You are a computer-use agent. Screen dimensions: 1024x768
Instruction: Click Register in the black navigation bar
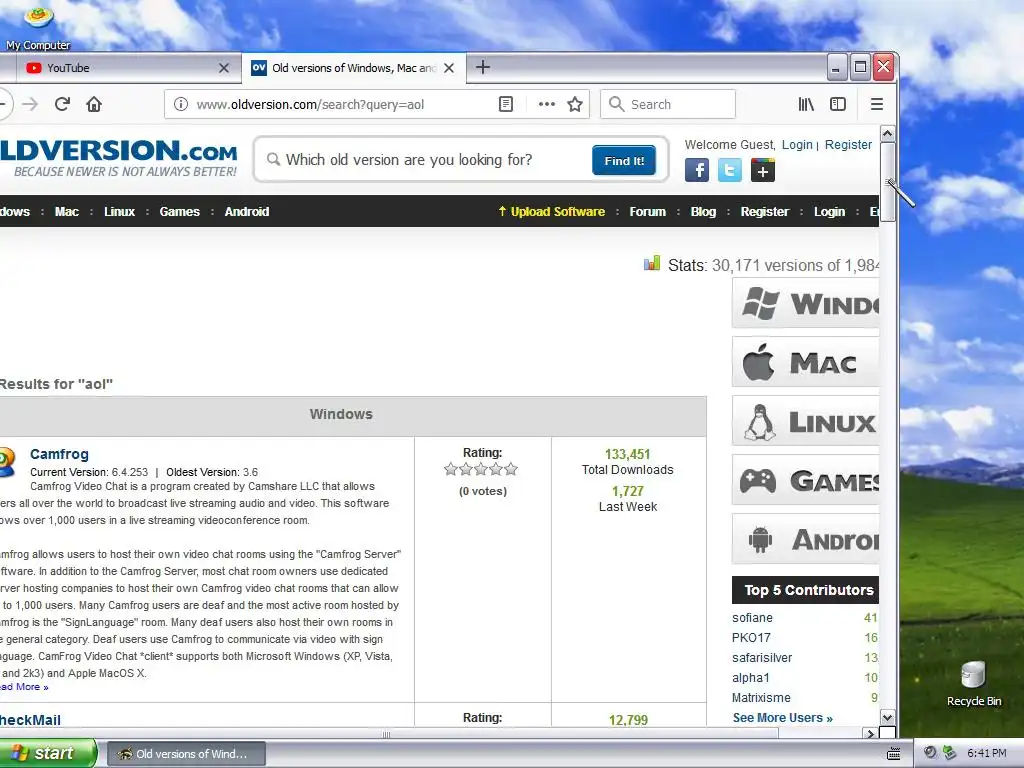point(765,212)
